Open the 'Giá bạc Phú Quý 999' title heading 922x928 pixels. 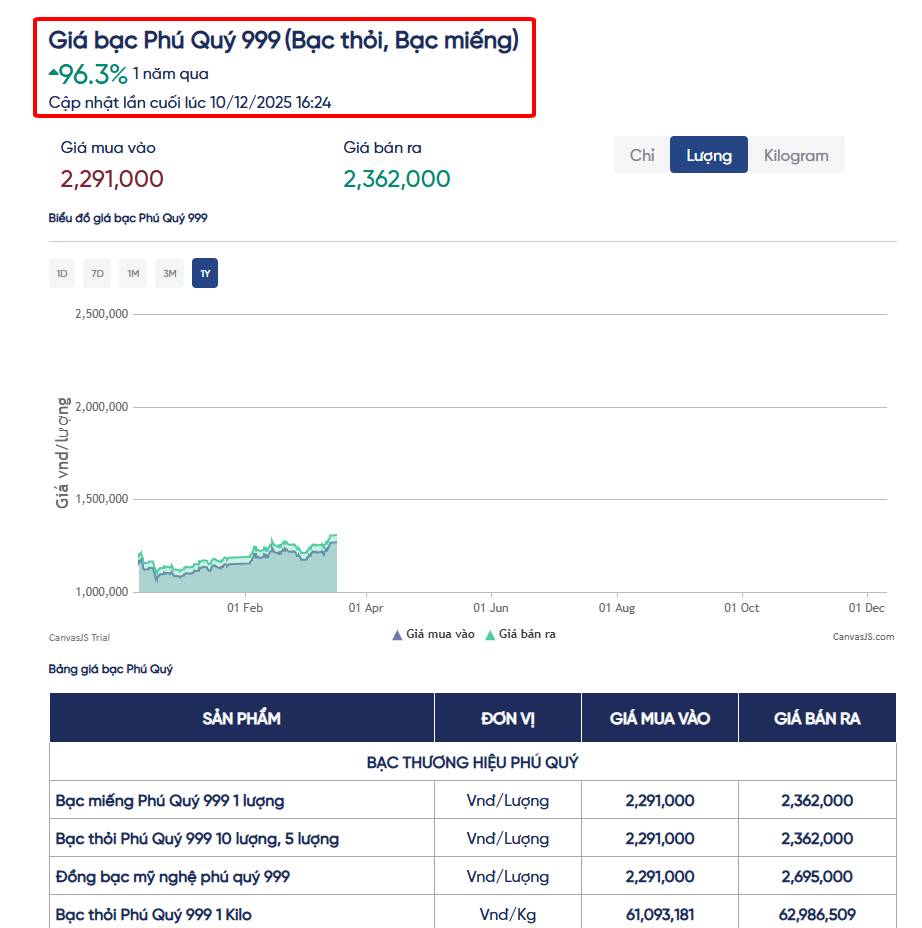pos(283,41)
